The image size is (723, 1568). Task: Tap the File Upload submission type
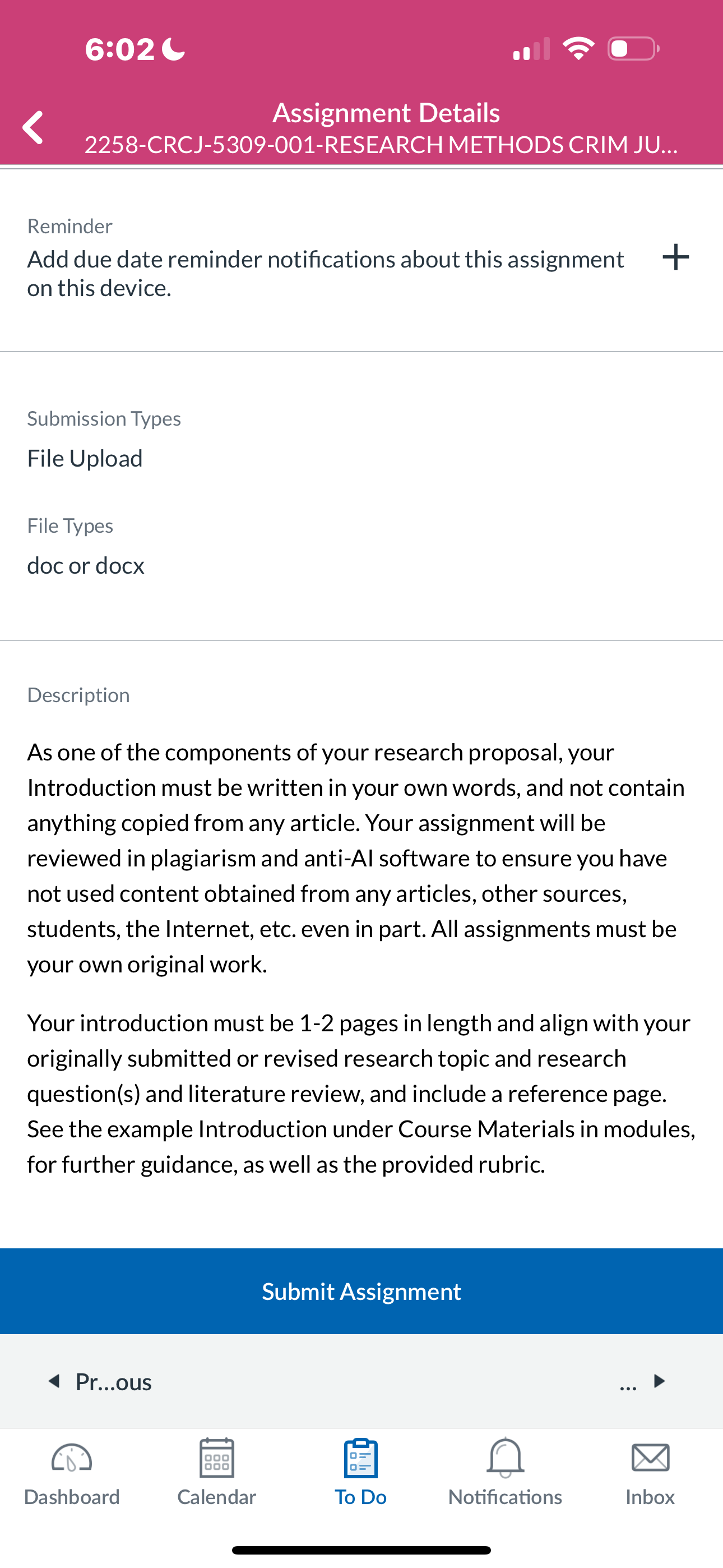85,458
